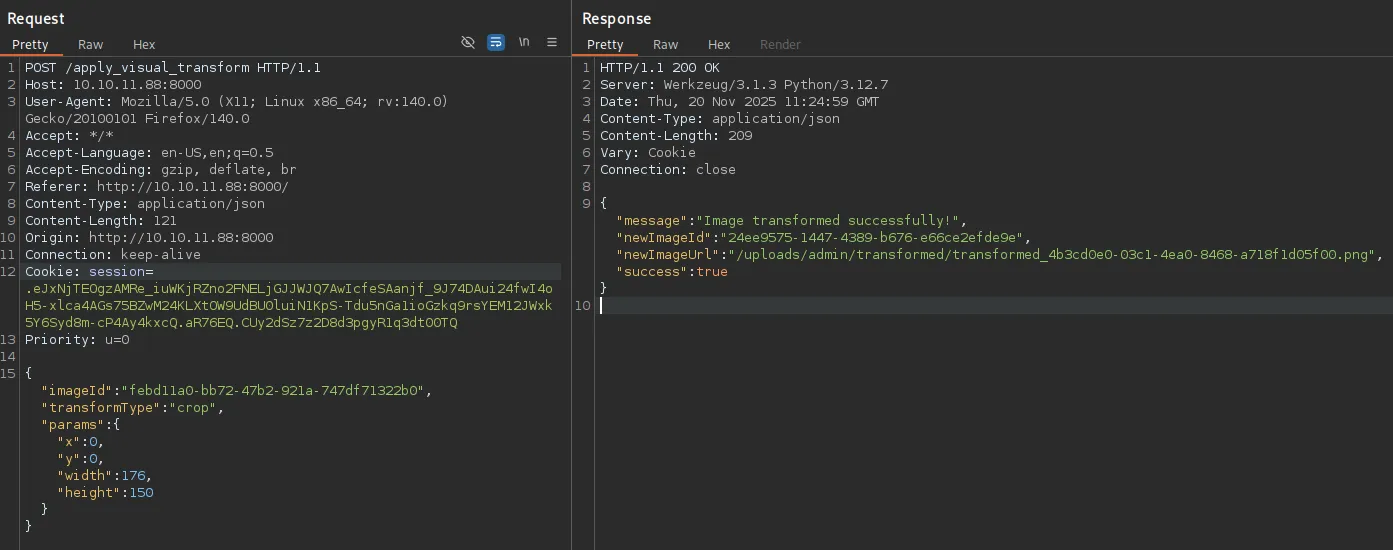The image size is (1393, 550).
Task: Click the height value 150 in params
Action: [x=141, y=493]
